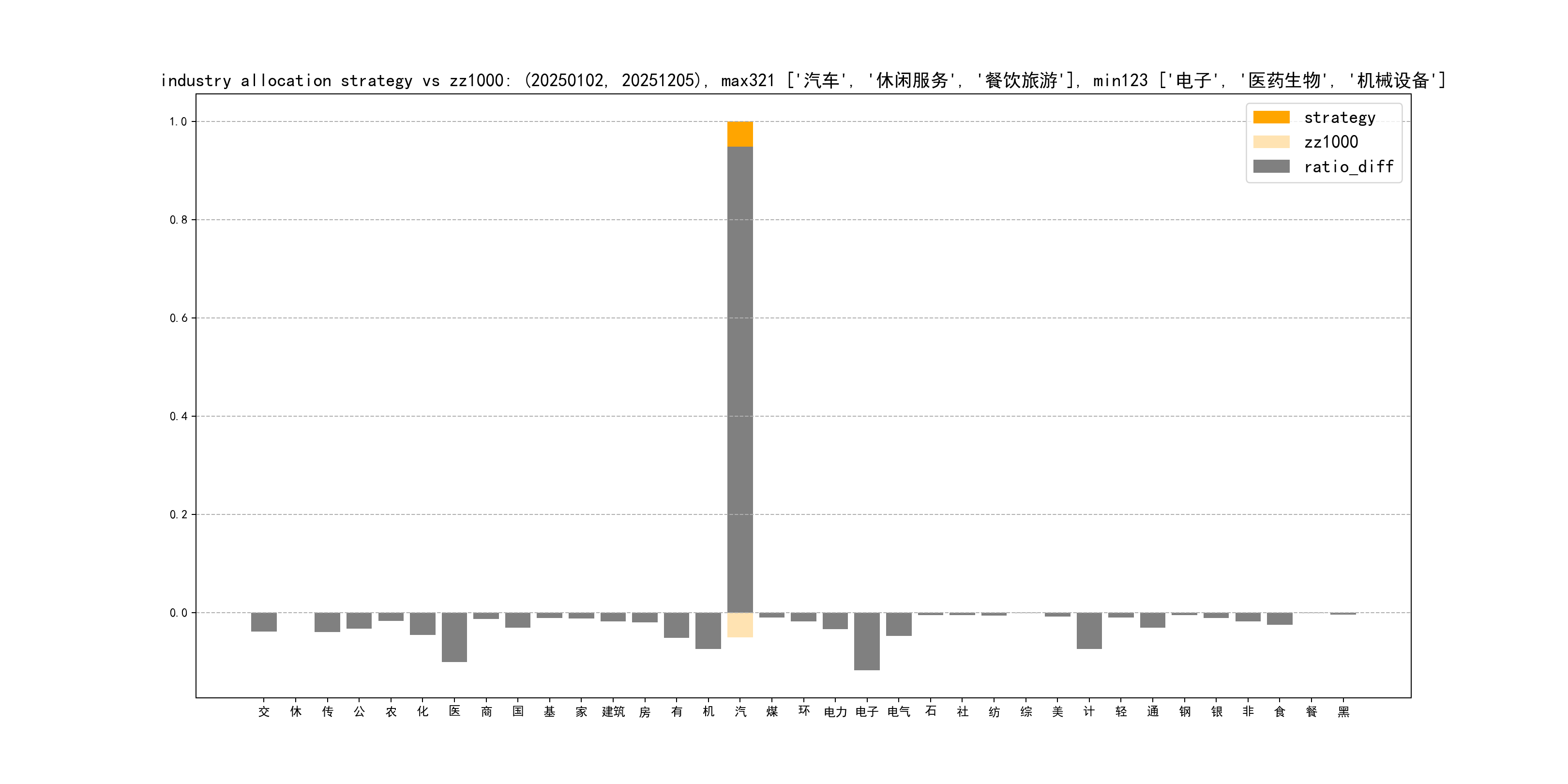1568x784 pixels.
Task: Click the 黑 x-axis tick label
Action: point(1343,711)
